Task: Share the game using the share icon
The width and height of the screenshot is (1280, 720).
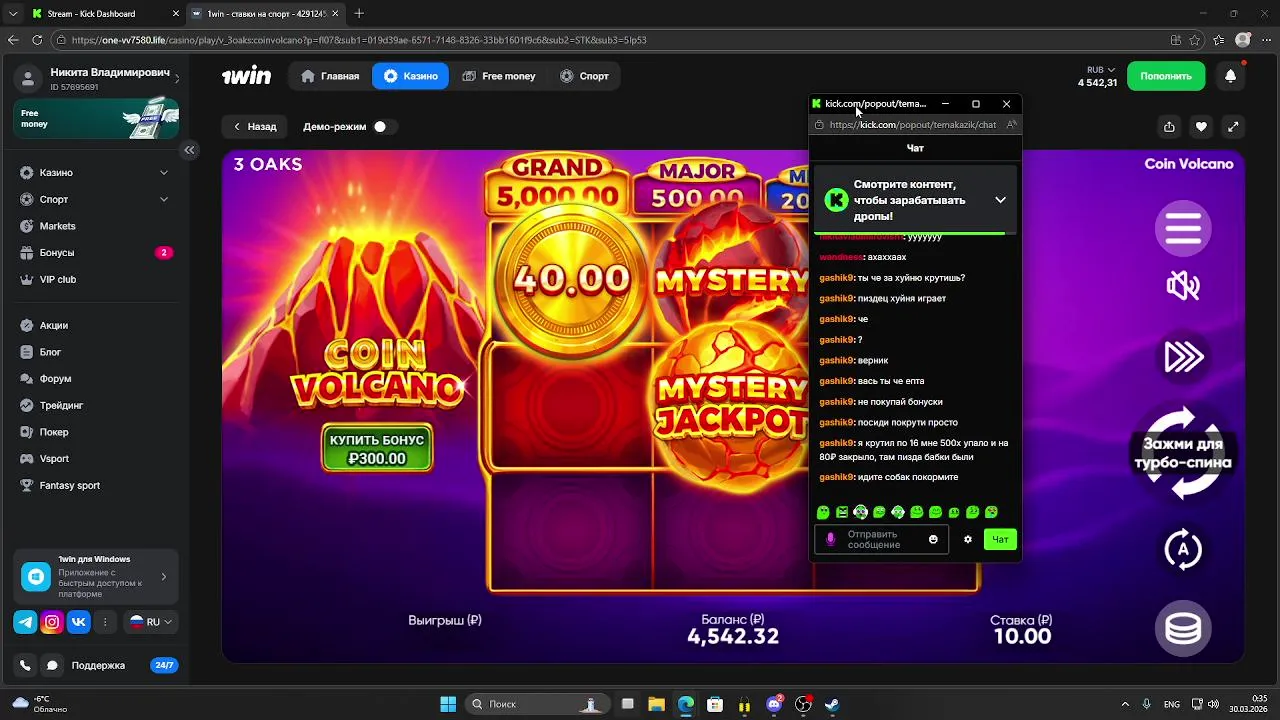Action: click(x=1169, y=126)
